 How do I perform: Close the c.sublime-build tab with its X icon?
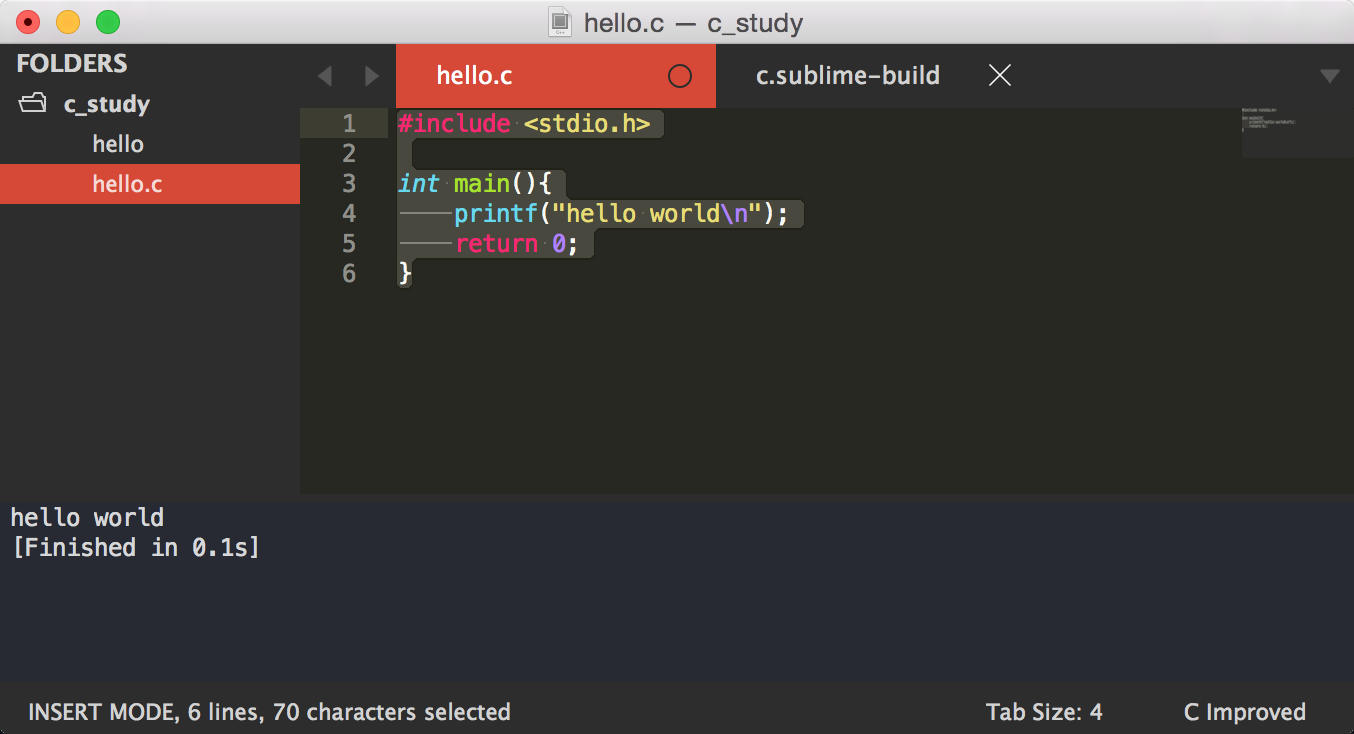click(999, 75)
